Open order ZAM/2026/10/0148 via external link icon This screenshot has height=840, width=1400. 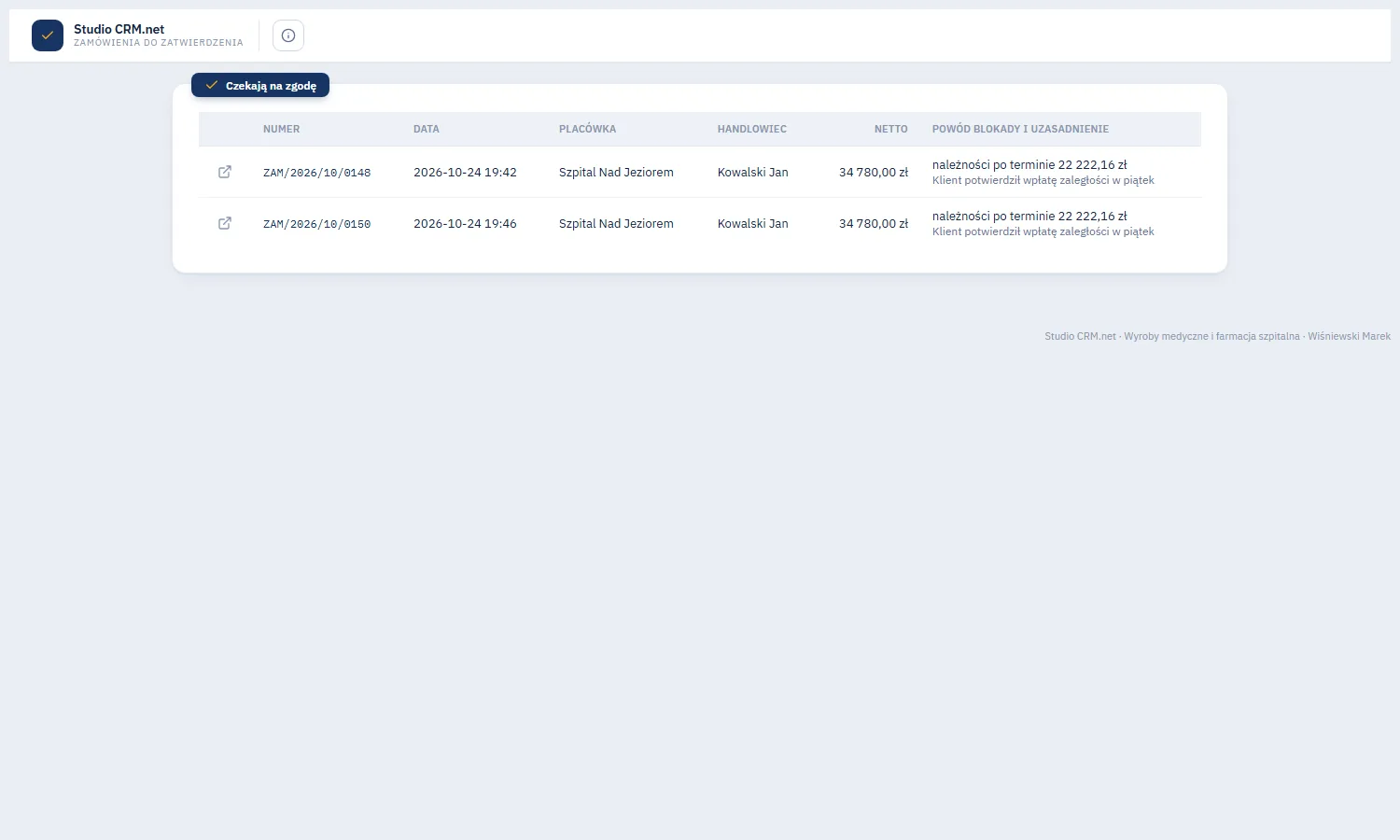pyautogui.click(x=225, y=172)
